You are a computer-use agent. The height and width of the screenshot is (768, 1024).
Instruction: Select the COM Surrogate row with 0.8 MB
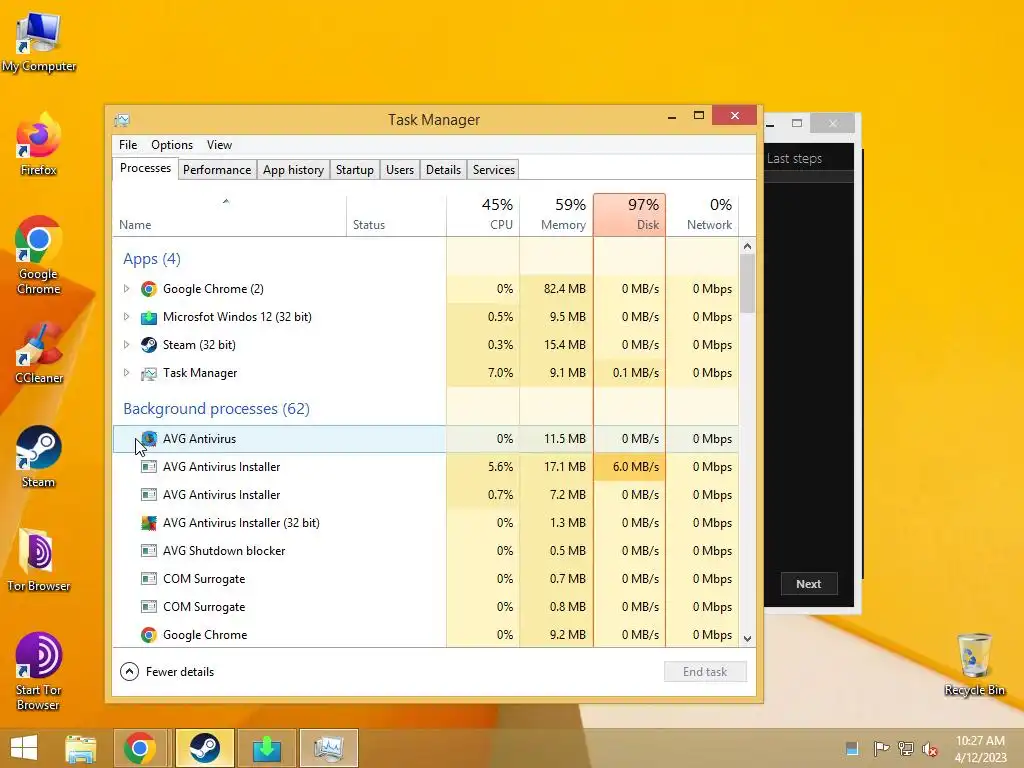[426, 607]
